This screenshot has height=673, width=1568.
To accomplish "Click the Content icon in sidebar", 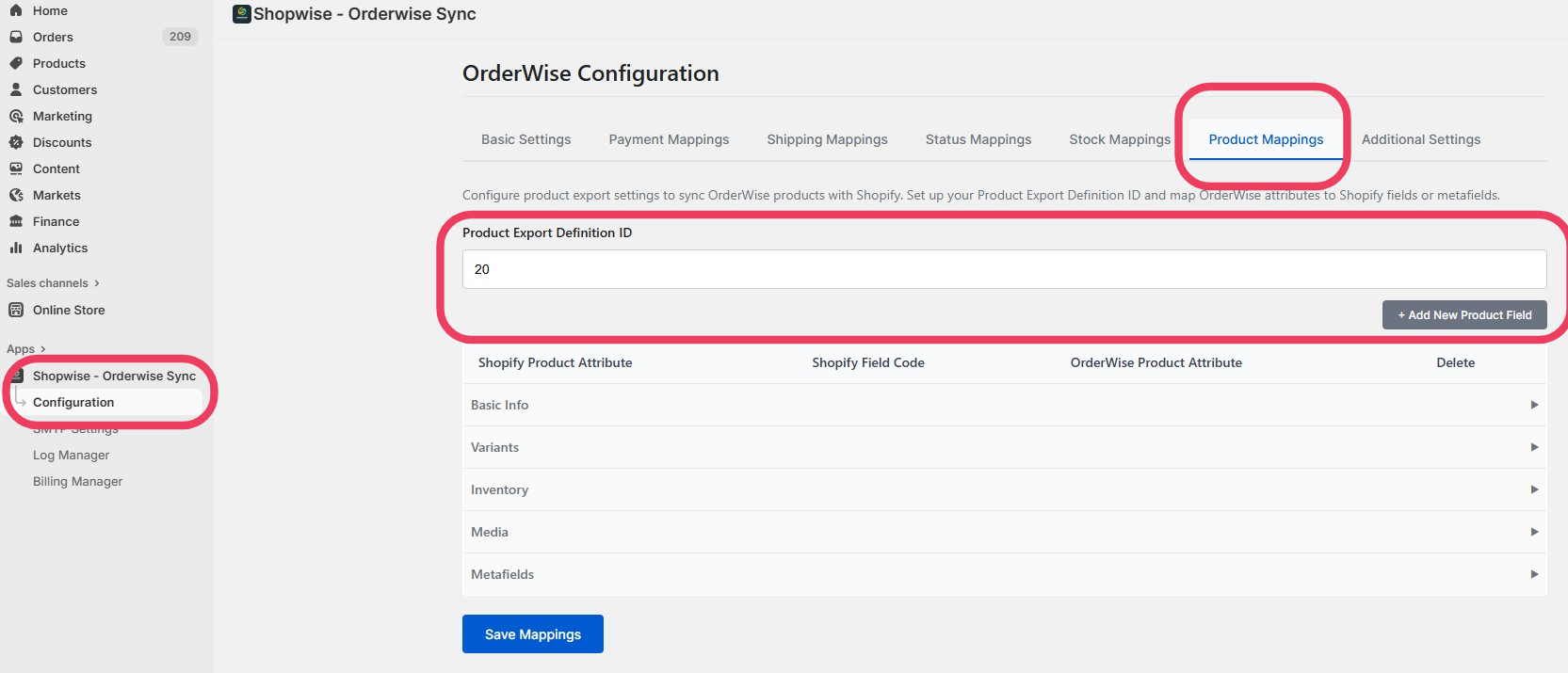I will tap(16, 168).
